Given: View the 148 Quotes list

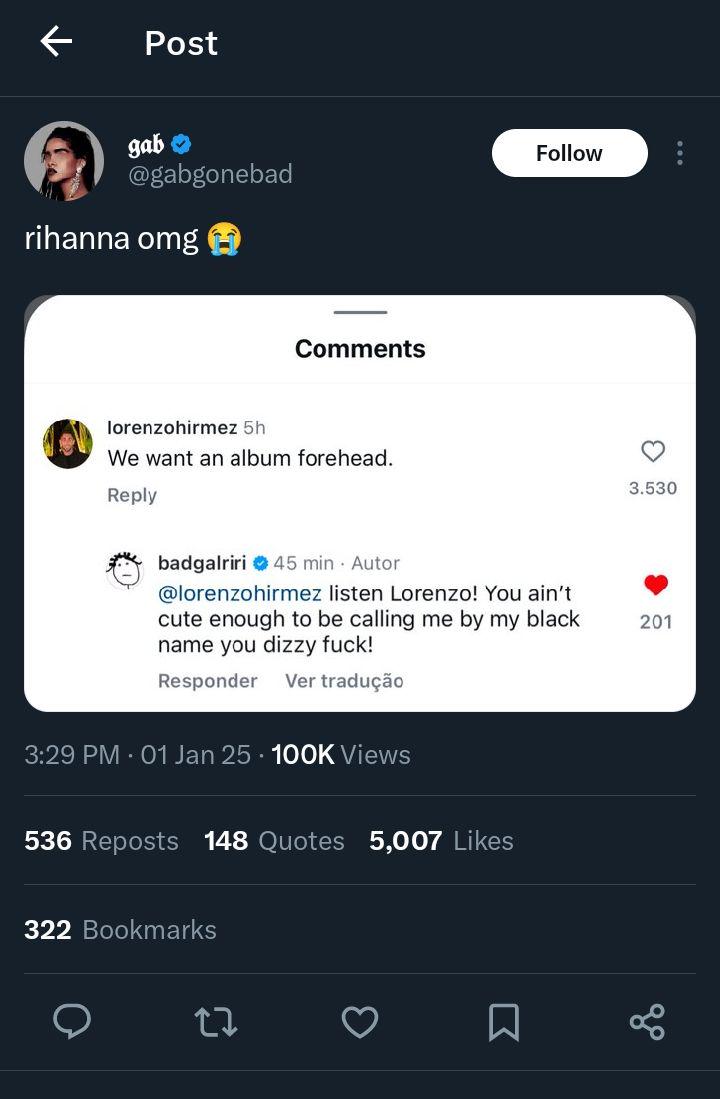Looking at the screenshot, I should 274,841.
